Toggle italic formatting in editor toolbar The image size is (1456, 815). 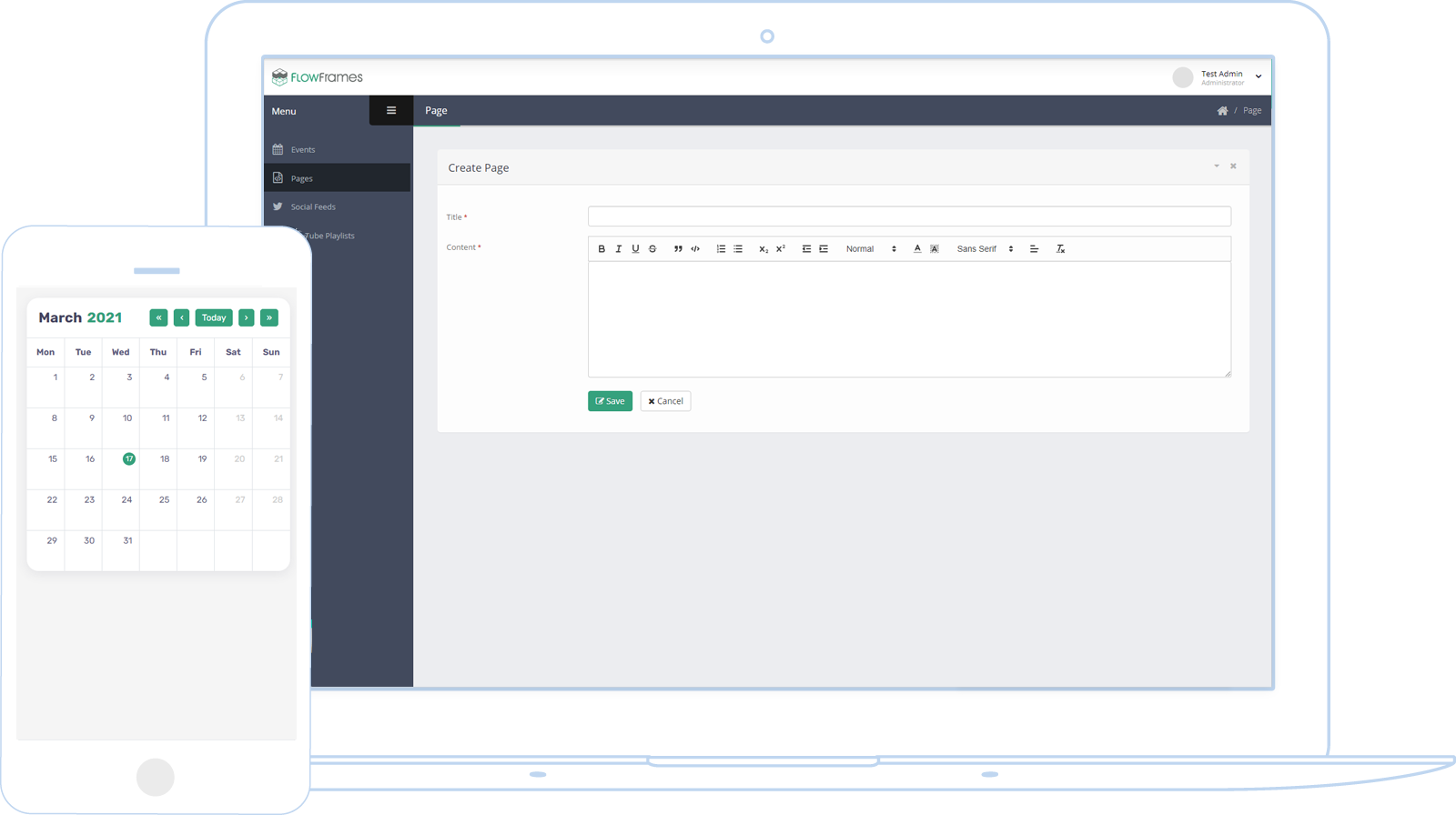(619, 249)
